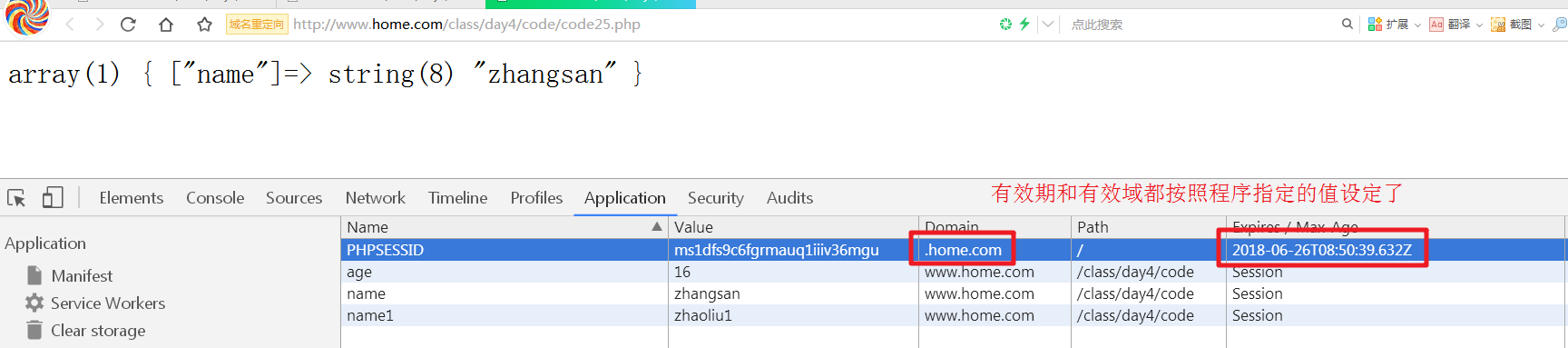Sort cookies by the Path column
The image size is (1568, 348).
pyautogui.click(x=1148, y=227)
